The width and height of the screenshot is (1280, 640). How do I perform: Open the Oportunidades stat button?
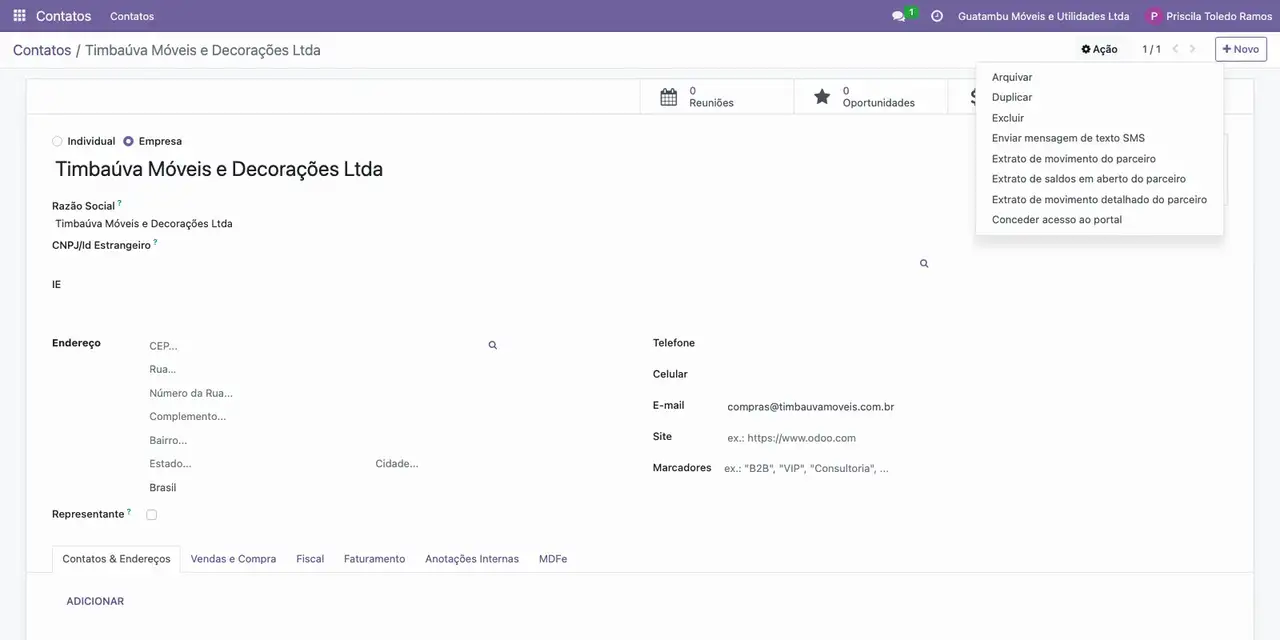click(870, 97)
